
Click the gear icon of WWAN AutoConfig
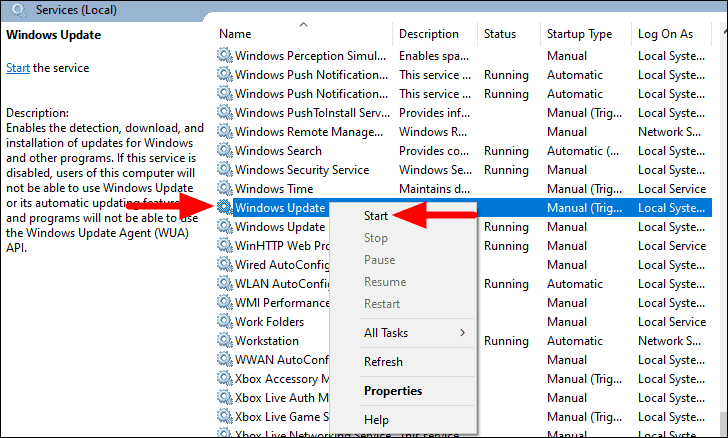click(225, 360)
